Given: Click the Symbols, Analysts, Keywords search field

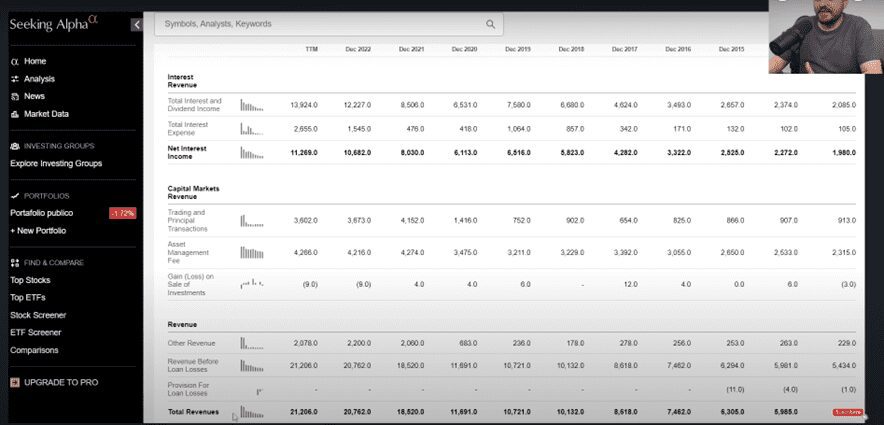Looking at the screenshot, I should click(x=320, y=24).
